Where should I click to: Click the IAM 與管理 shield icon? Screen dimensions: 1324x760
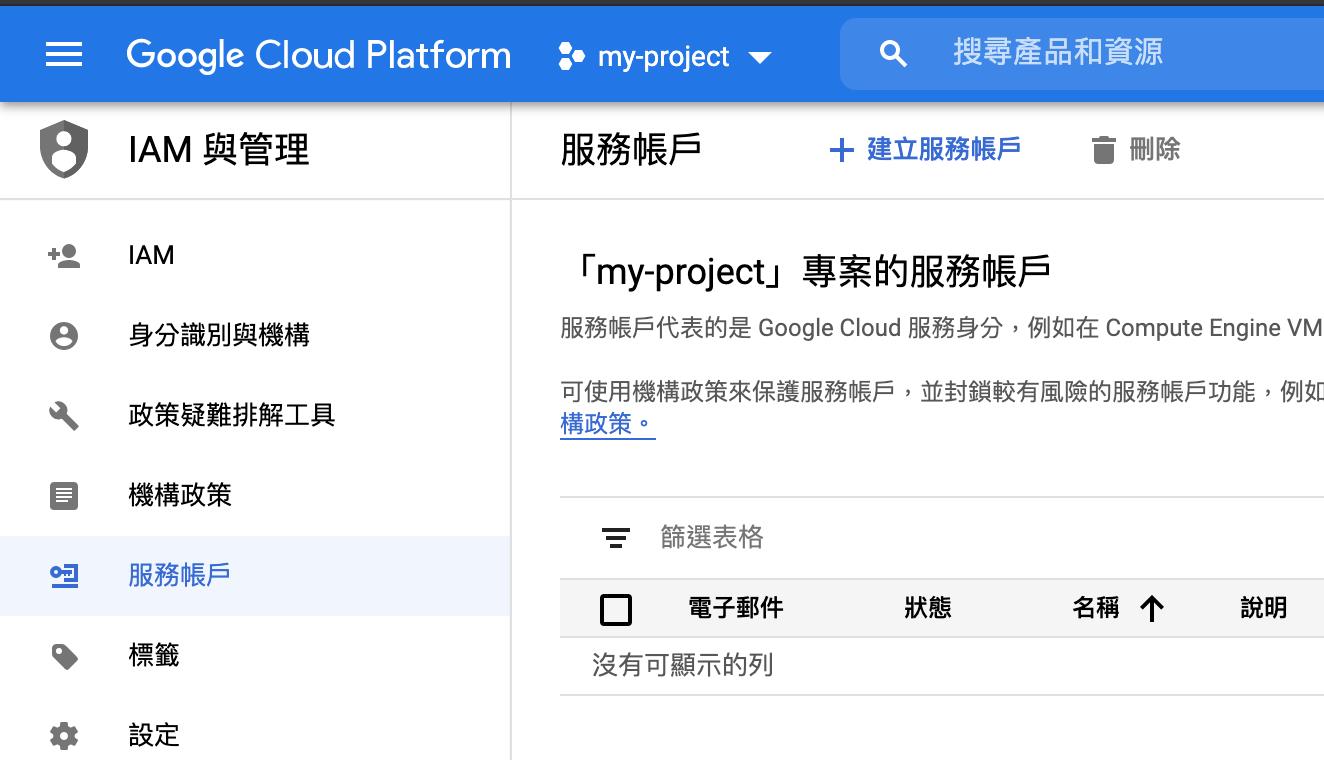(64, 149)
